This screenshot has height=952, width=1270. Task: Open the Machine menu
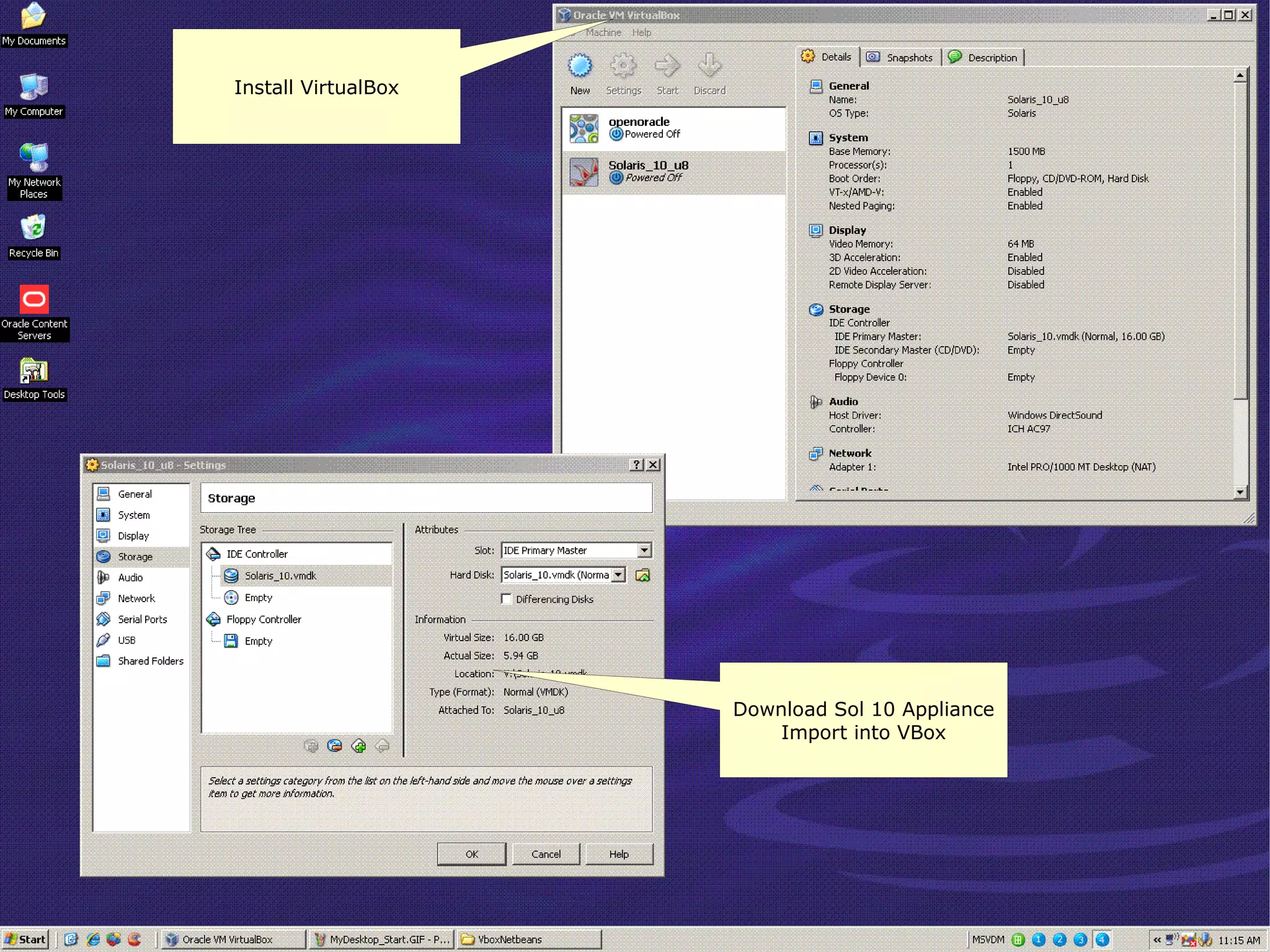(x=603, y=33)
